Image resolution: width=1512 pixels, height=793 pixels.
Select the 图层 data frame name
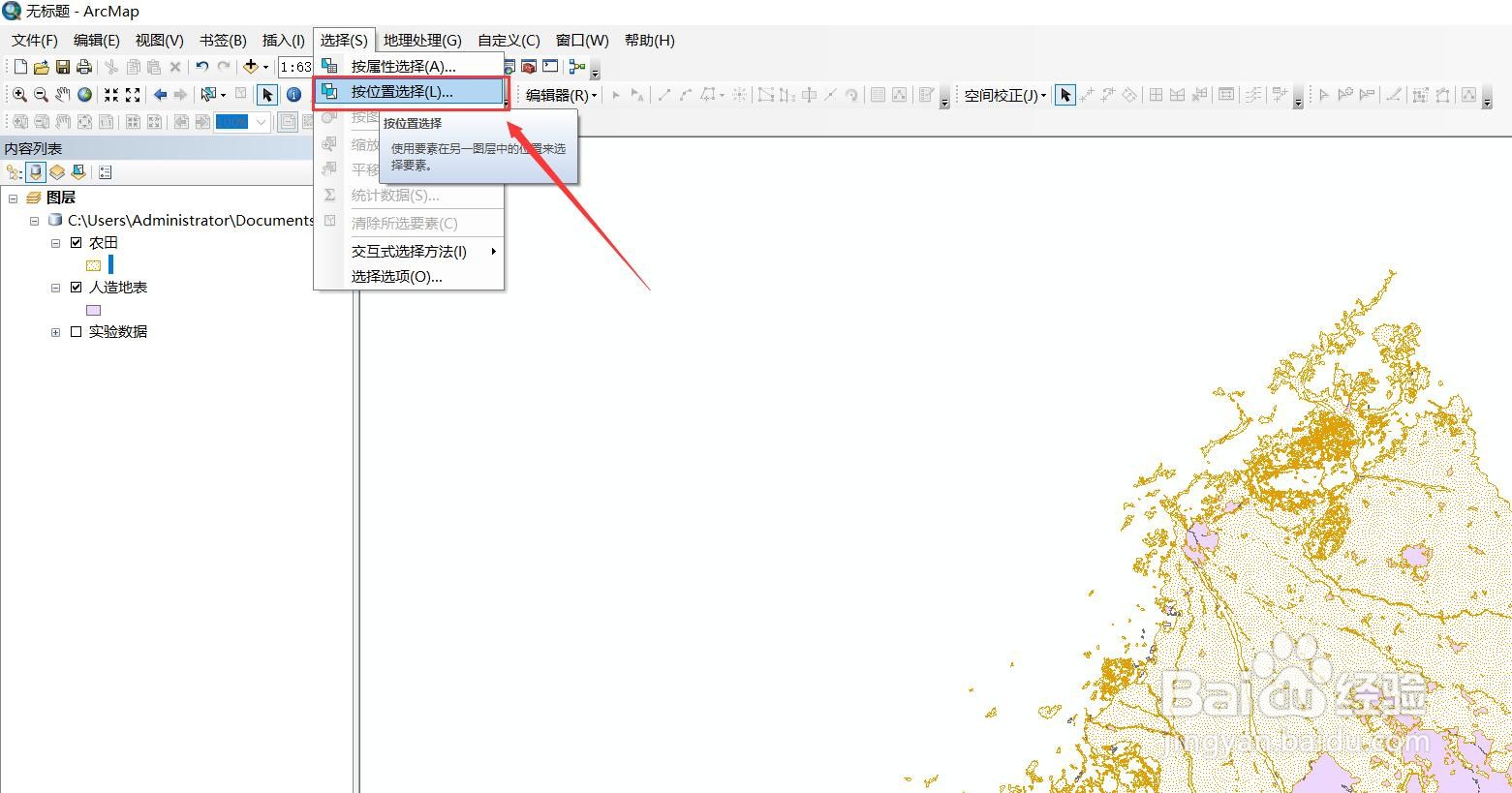tap(61, 198)
